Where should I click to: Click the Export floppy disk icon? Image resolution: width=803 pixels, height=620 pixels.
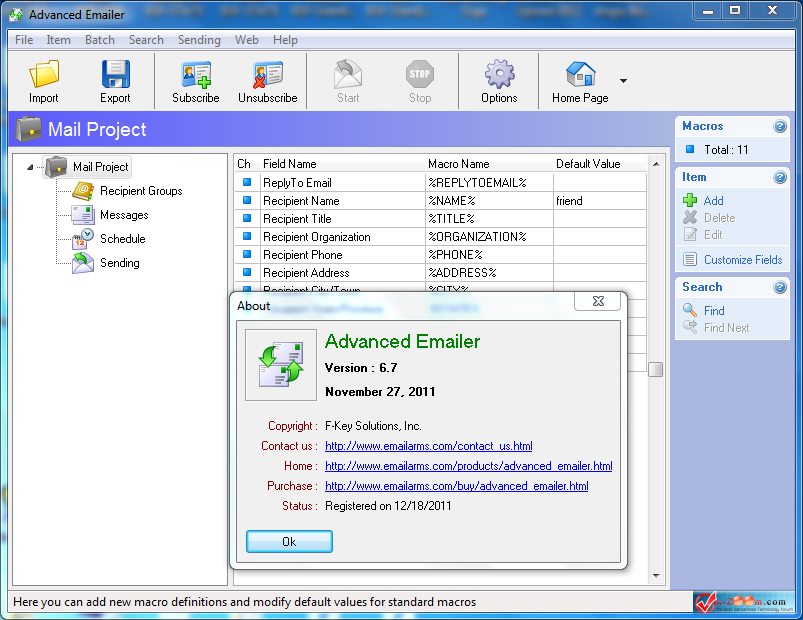pyautogui.click(x=115, y=74)
